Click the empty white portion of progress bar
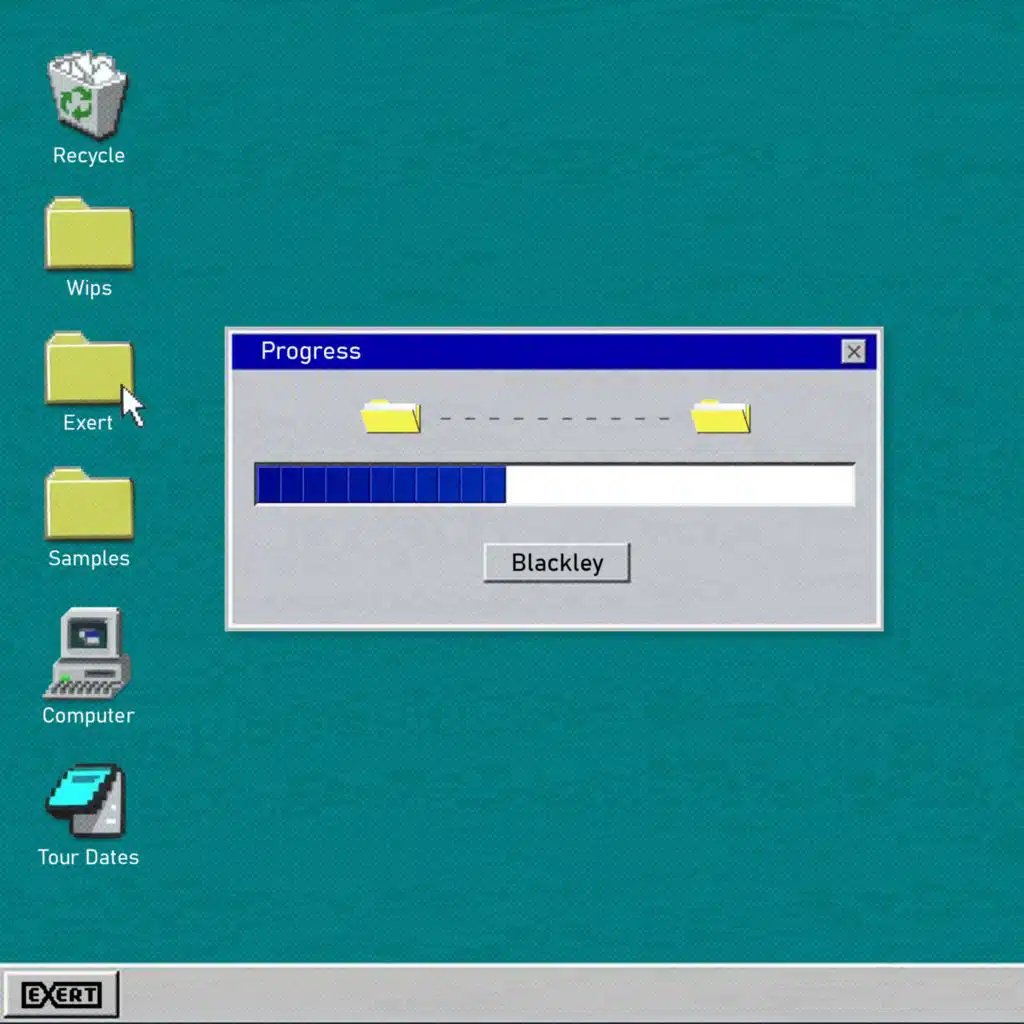The width and height of the screenshot is (1024, 1024). (680, 485)
